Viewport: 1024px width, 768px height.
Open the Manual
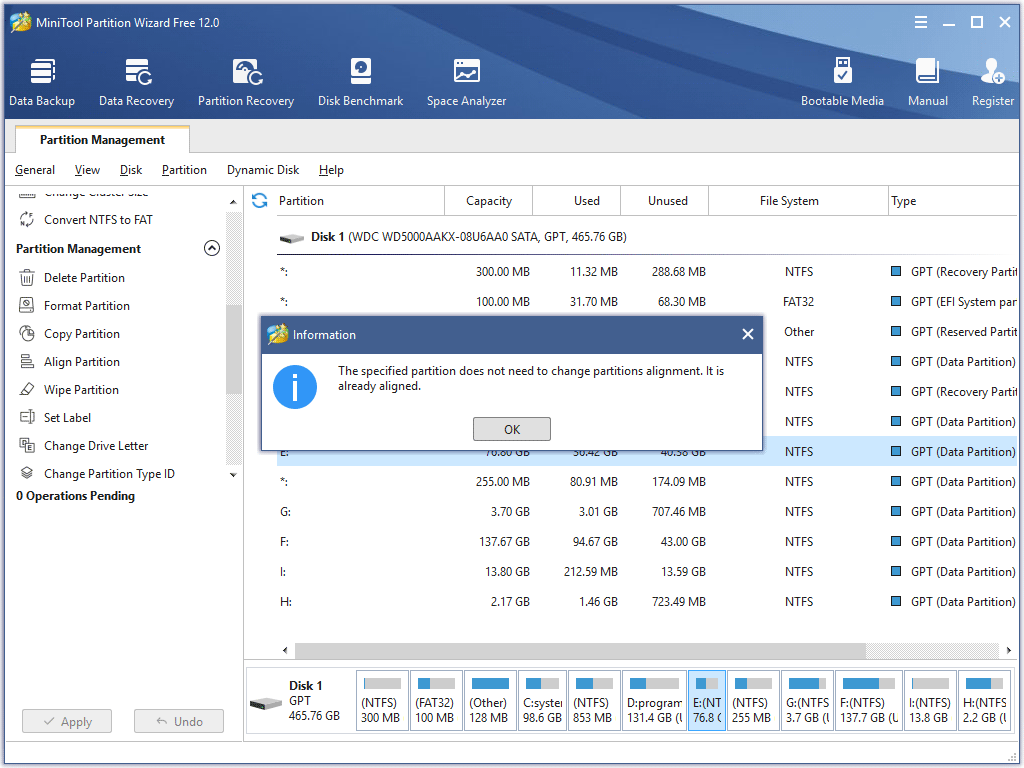[x=927, y=82]
